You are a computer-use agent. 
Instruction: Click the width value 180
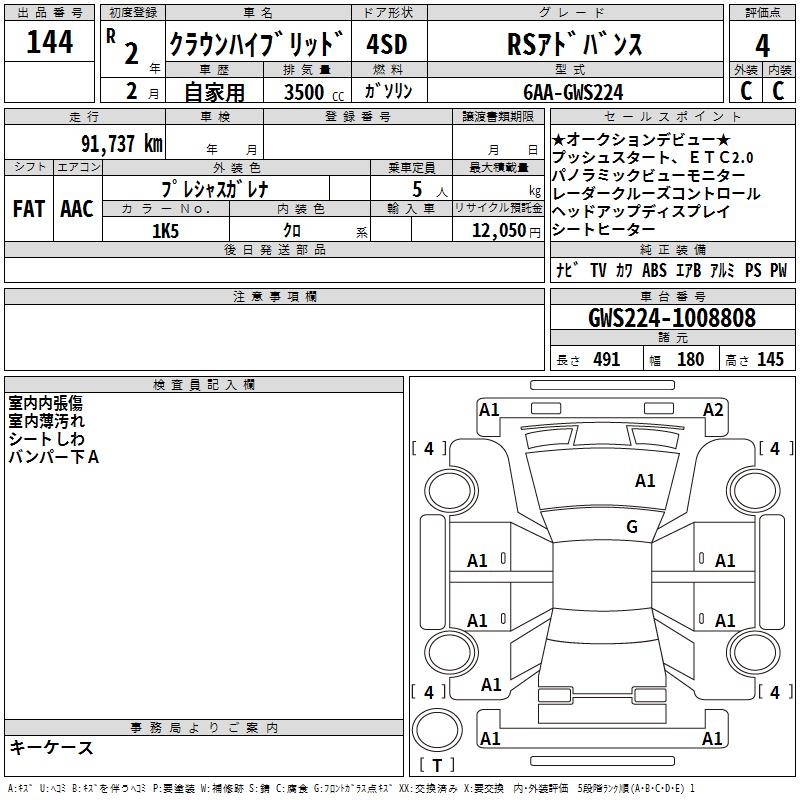pyautogui.click(x=690, y=359)
